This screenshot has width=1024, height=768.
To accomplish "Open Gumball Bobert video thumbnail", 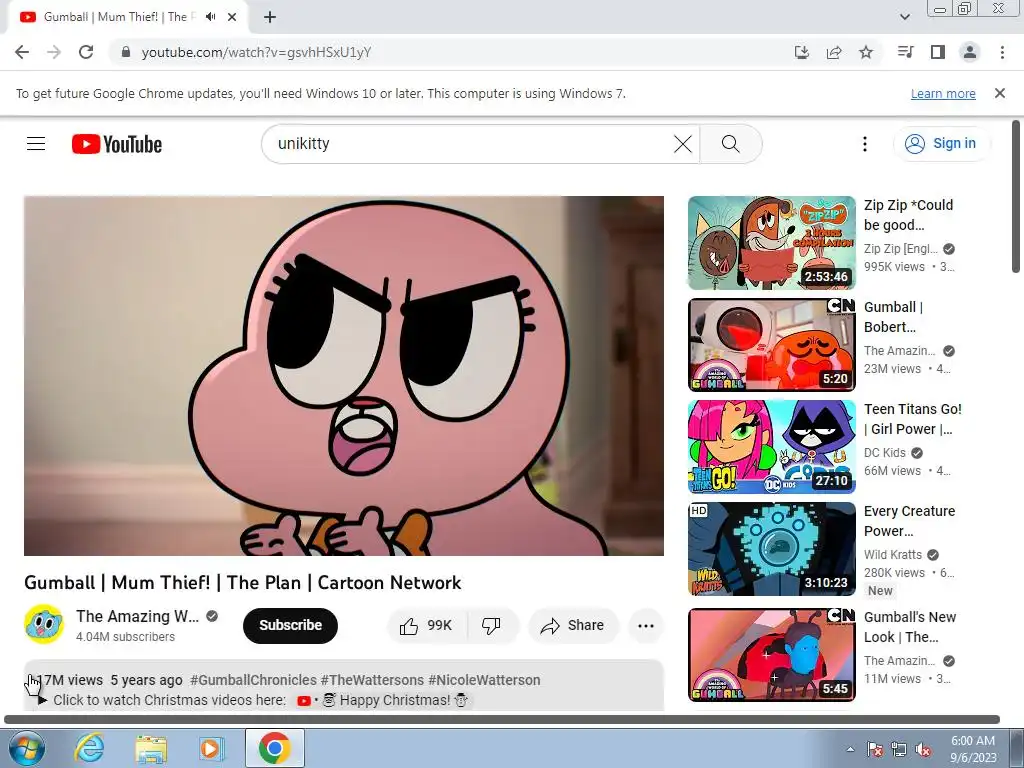I will pyautogui.click(x=771, y=345).
